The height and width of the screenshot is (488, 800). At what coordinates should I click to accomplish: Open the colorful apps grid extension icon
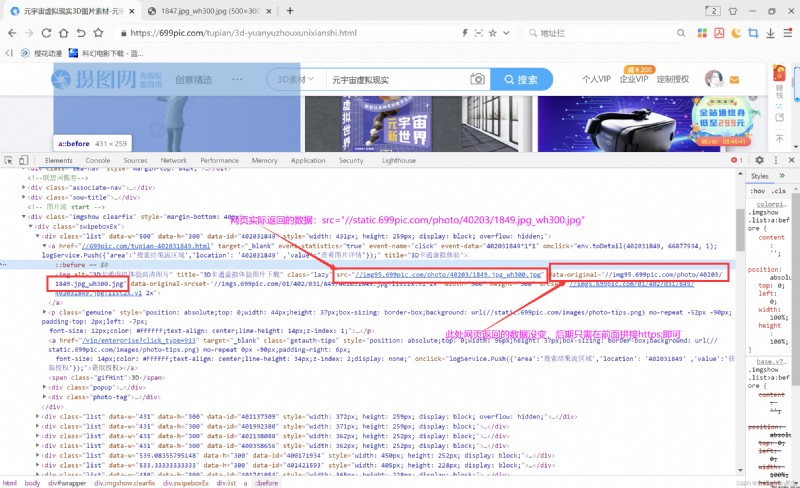(x=702, y=33)
